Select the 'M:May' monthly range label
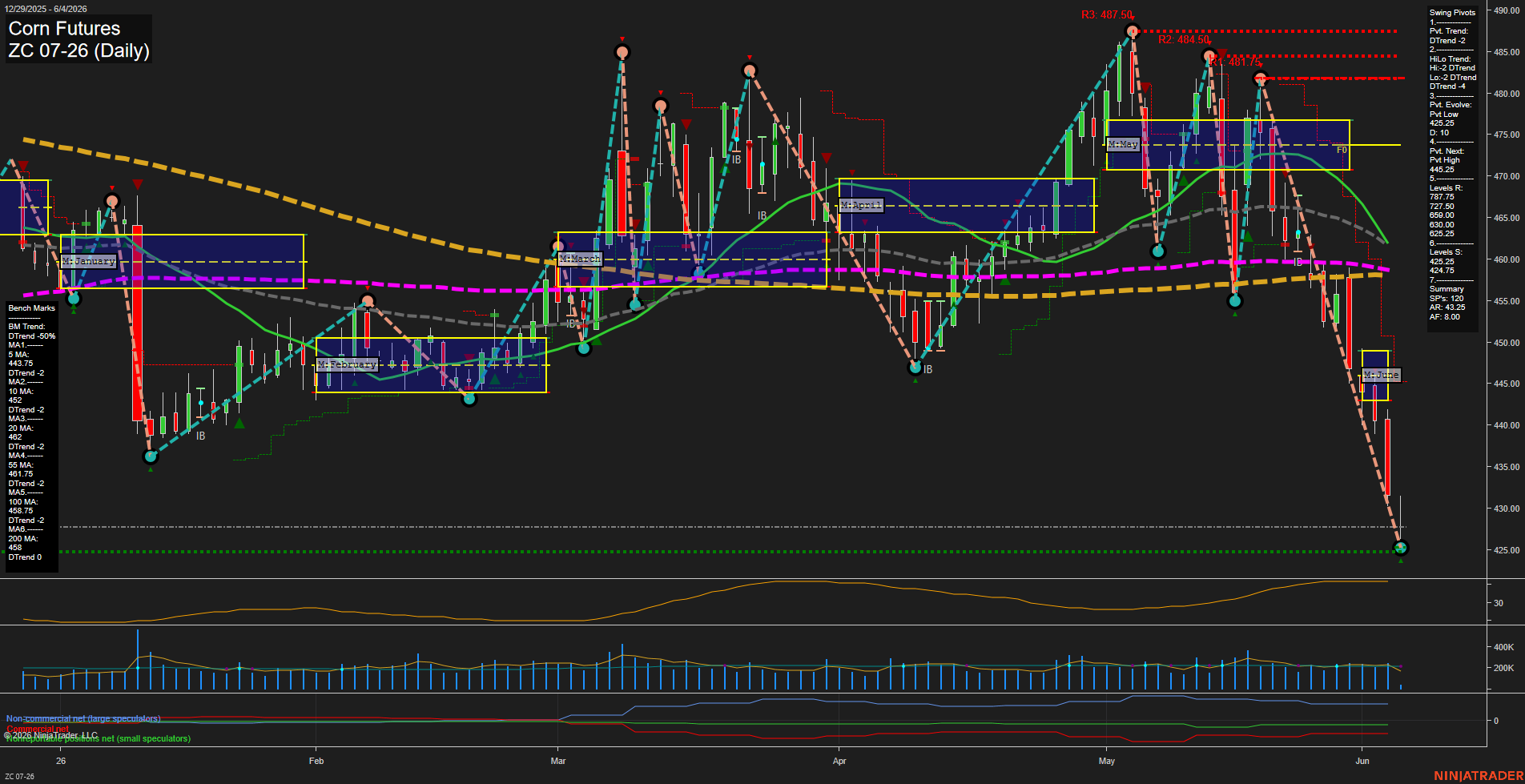1525x784 pixels. tap(1123, 144)
